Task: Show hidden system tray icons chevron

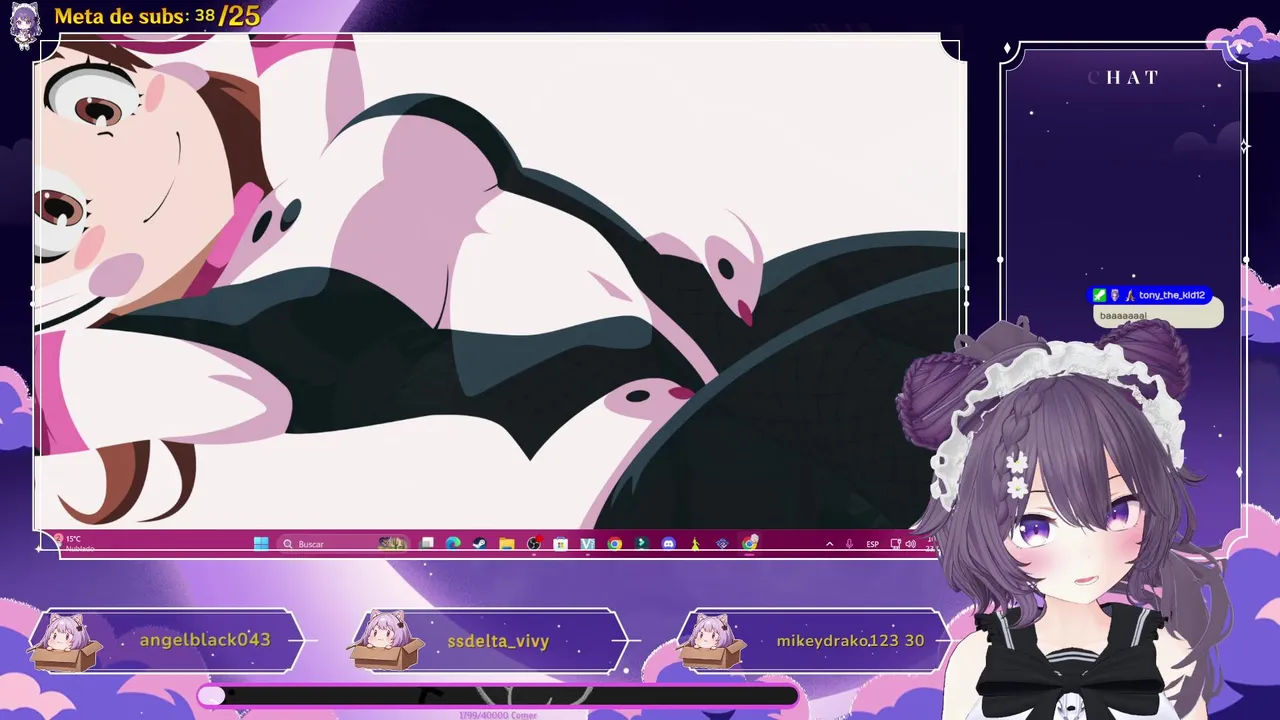Action: click(829, 544)
